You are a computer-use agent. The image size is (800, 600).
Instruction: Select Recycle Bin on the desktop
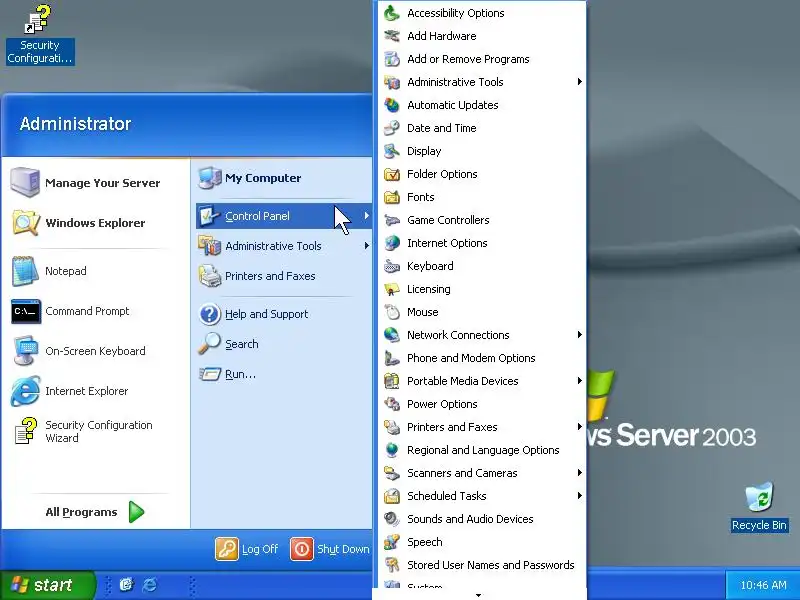(x=759, y=507)
